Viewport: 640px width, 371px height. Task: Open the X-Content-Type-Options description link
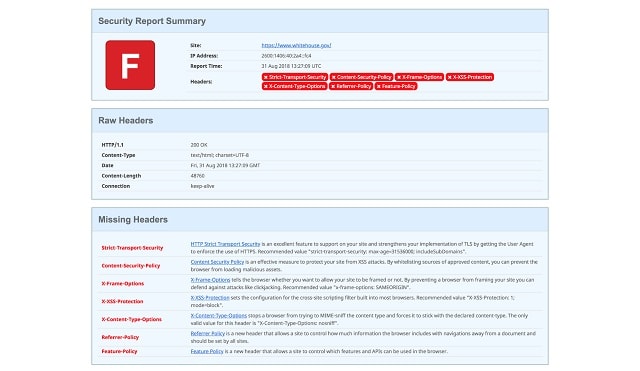click(x=219, y=316)
